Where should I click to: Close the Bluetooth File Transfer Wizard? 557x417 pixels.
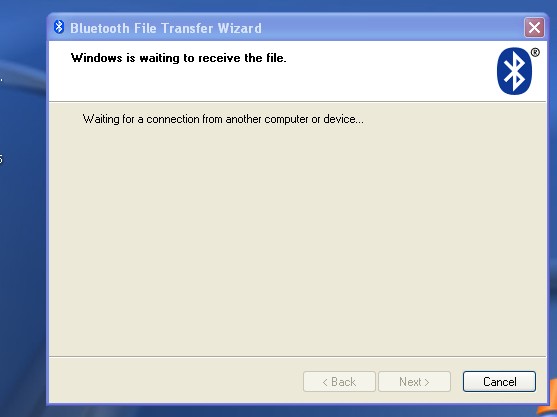coord(534,27)
